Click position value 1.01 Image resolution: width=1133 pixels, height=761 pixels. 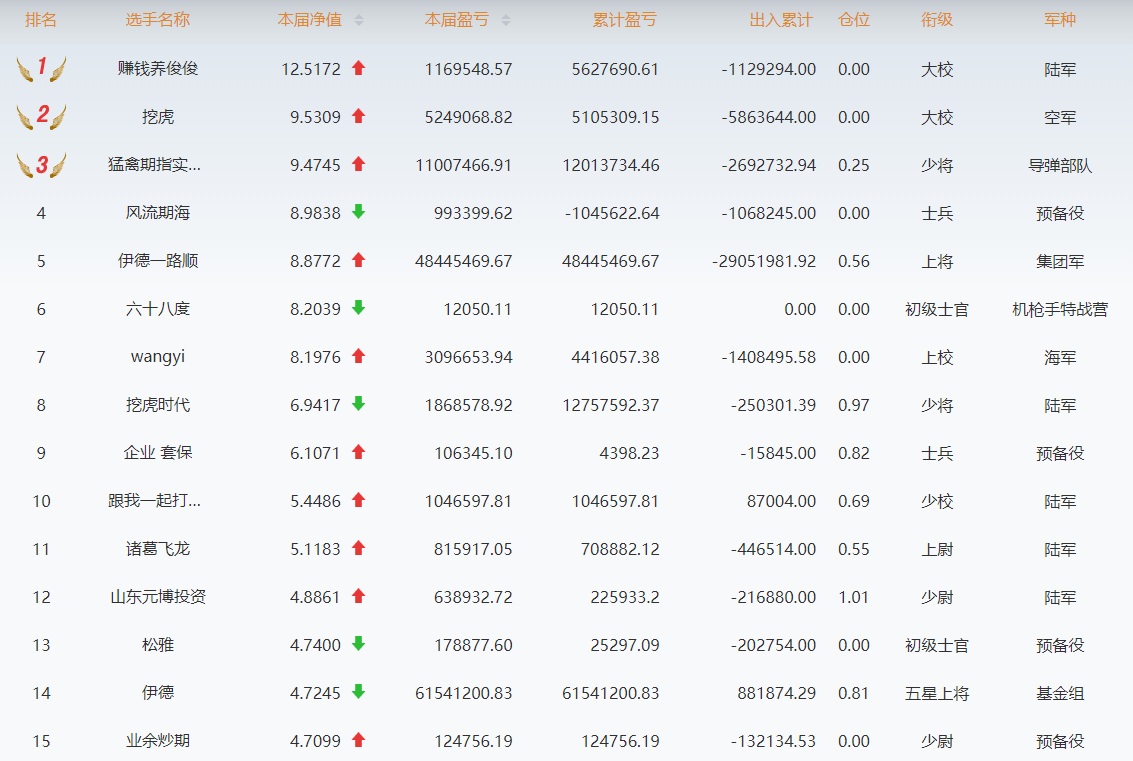(853, 598)
